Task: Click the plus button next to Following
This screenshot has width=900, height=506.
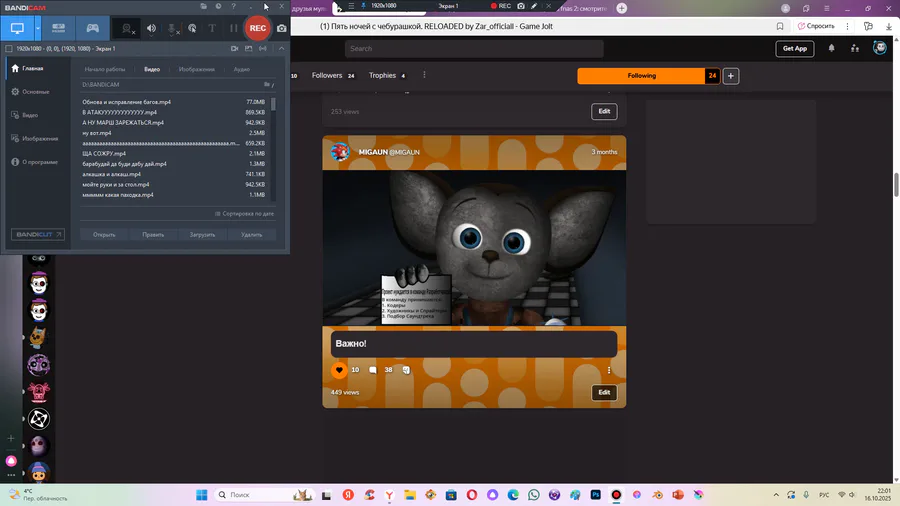Action: point(731,76)
